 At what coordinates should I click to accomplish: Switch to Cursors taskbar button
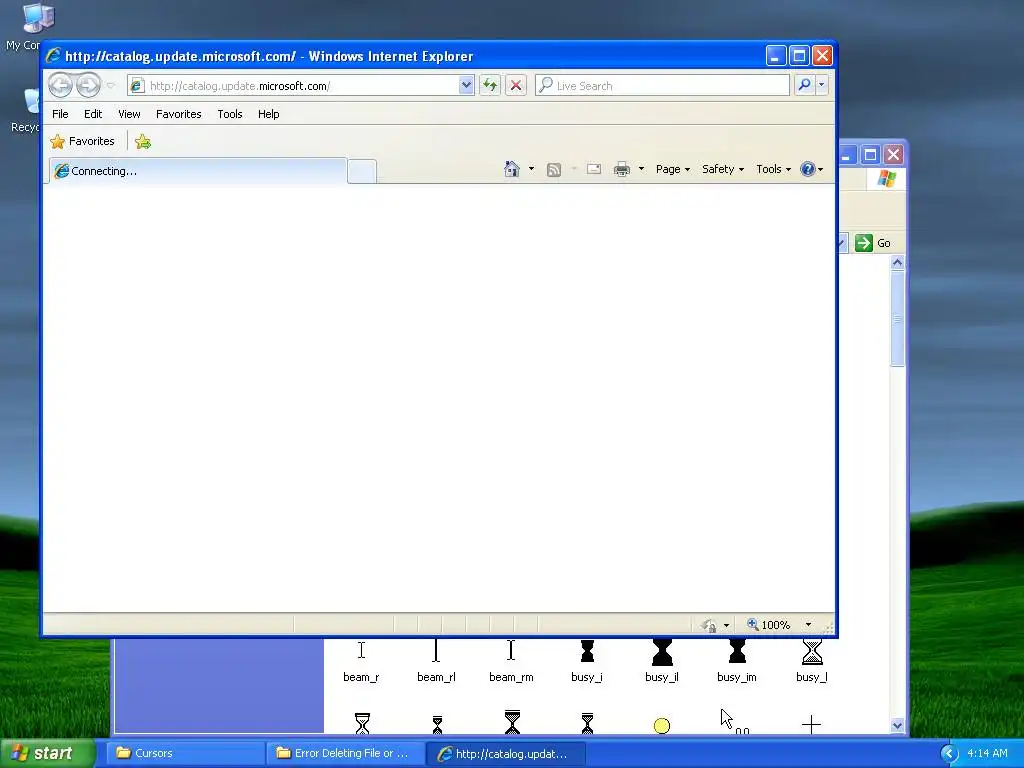(185, 753)
